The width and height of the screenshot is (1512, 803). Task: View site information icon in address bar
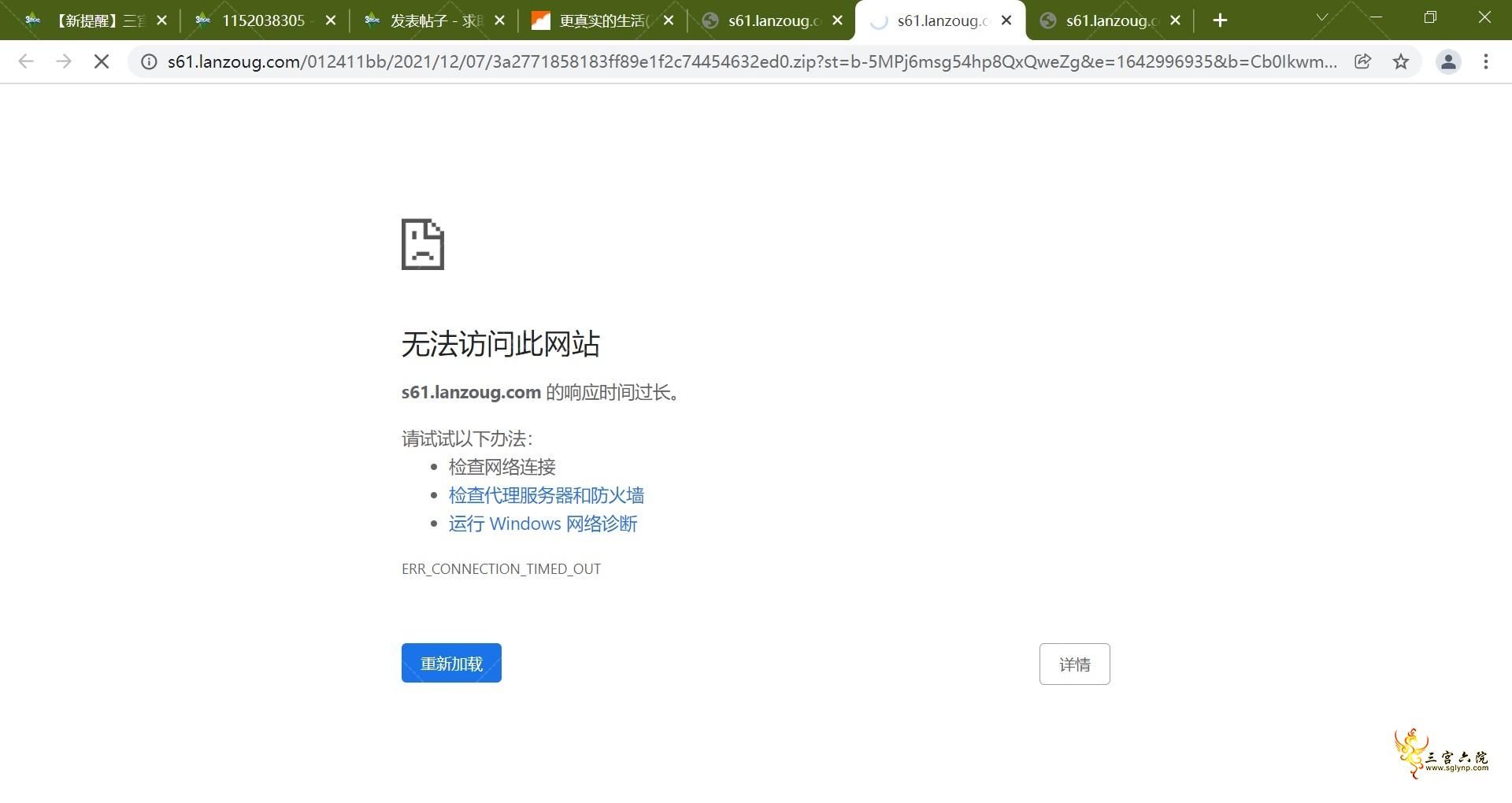(x=149, y=61)
